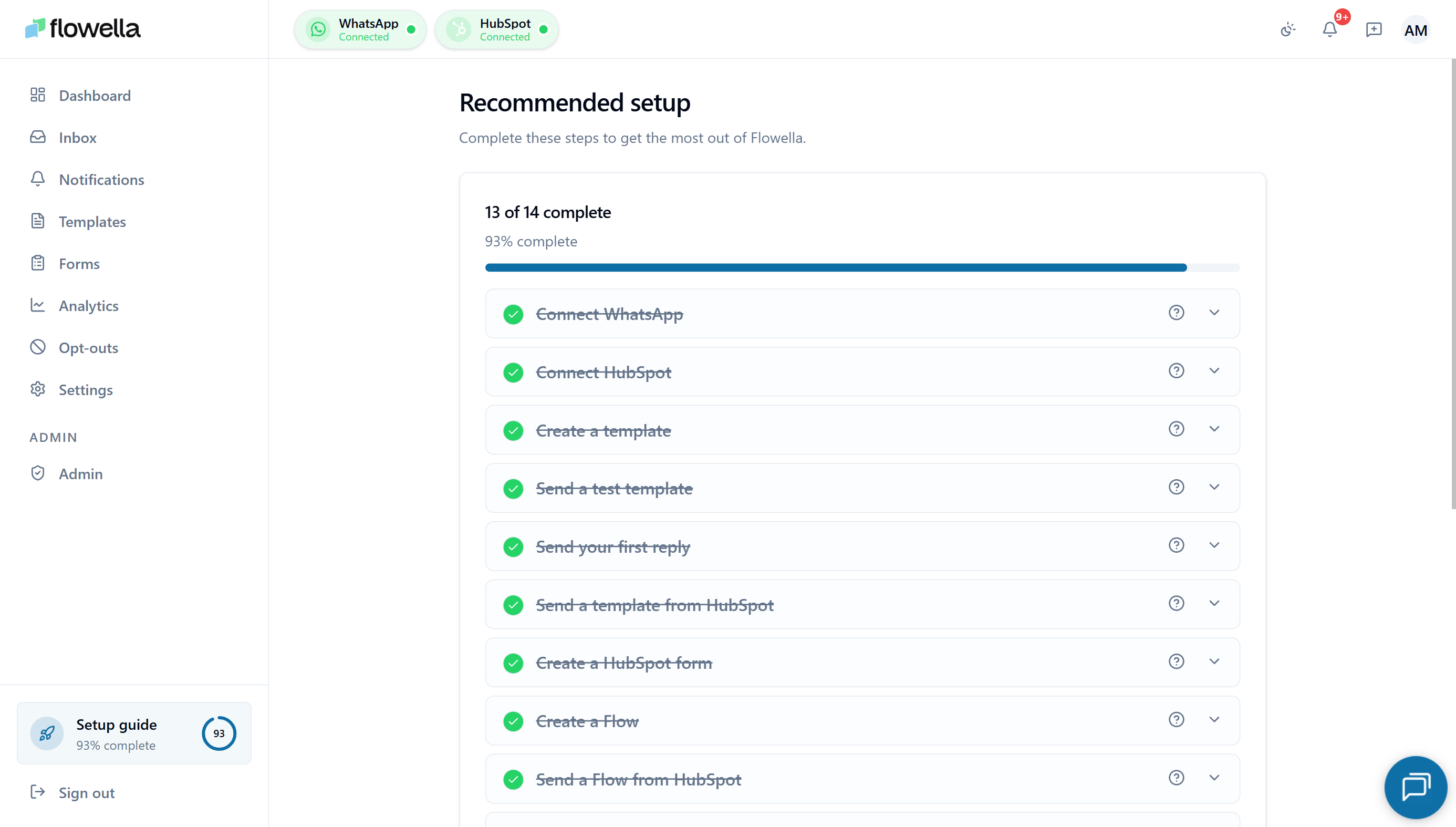Open help for Connect HubSpot step

click(1176, 370)
